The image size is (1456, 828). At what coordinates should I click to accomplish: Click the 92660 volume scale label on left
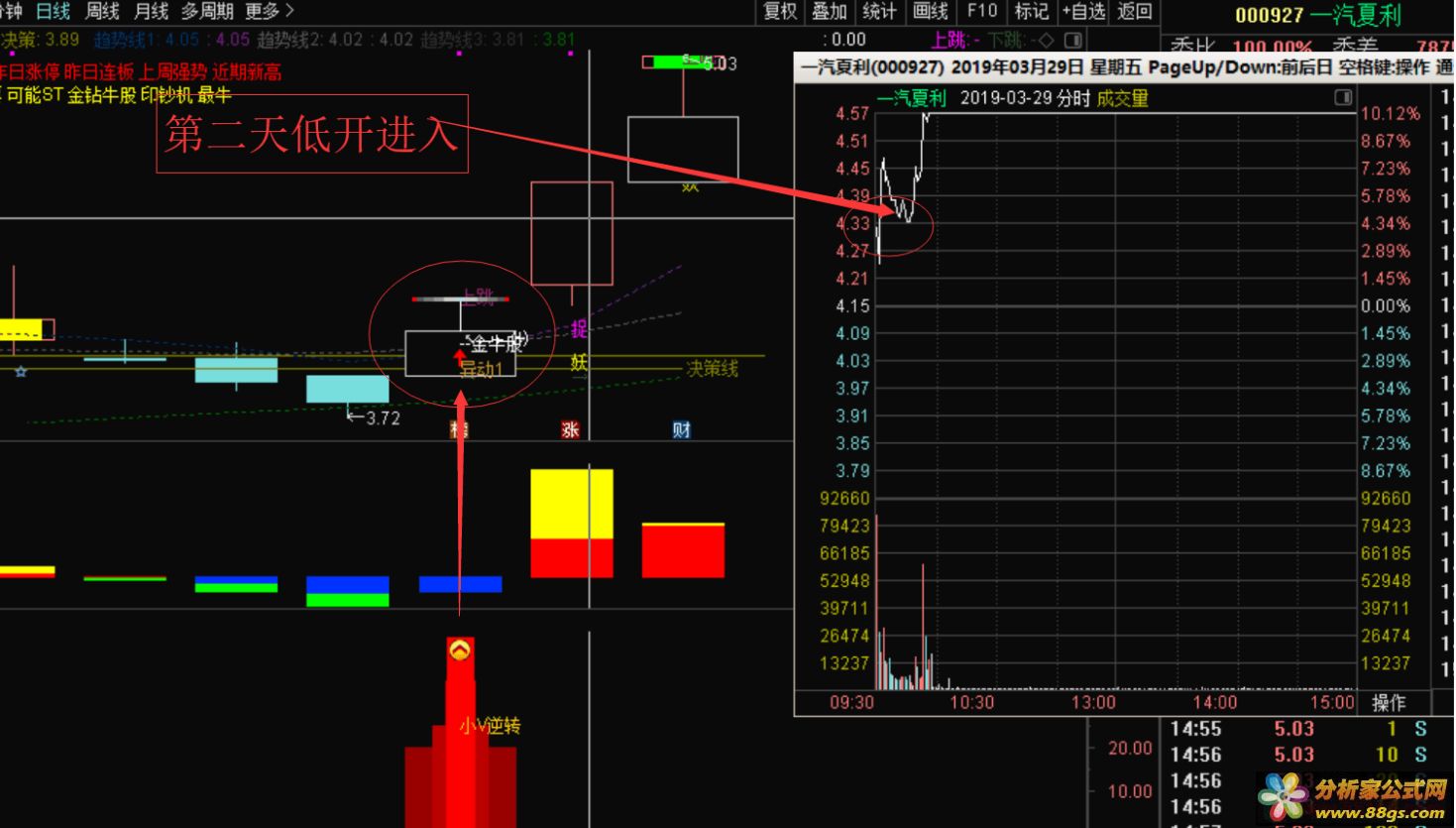844,498
